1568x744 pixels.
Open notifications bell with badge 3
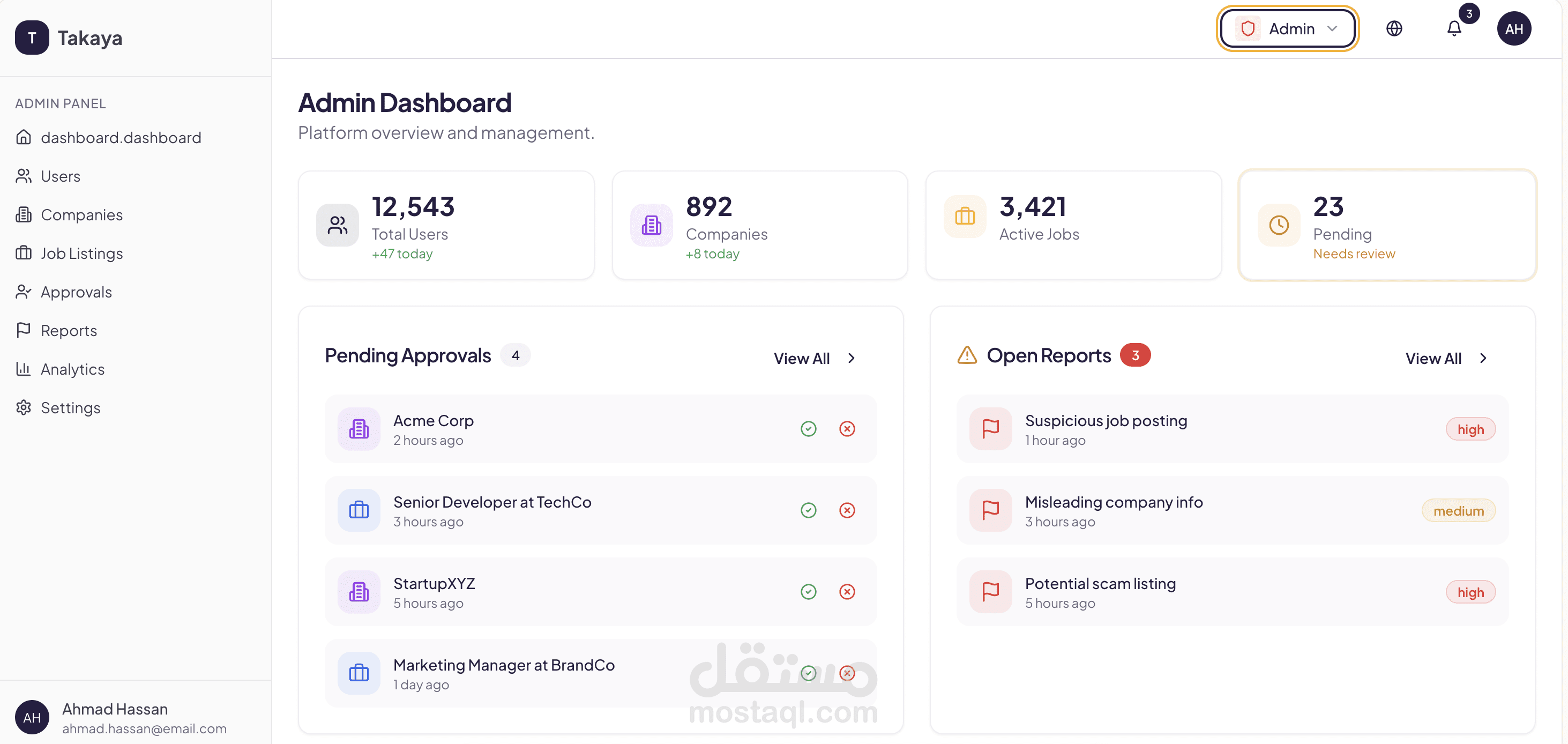click(x=1453, y=28)
